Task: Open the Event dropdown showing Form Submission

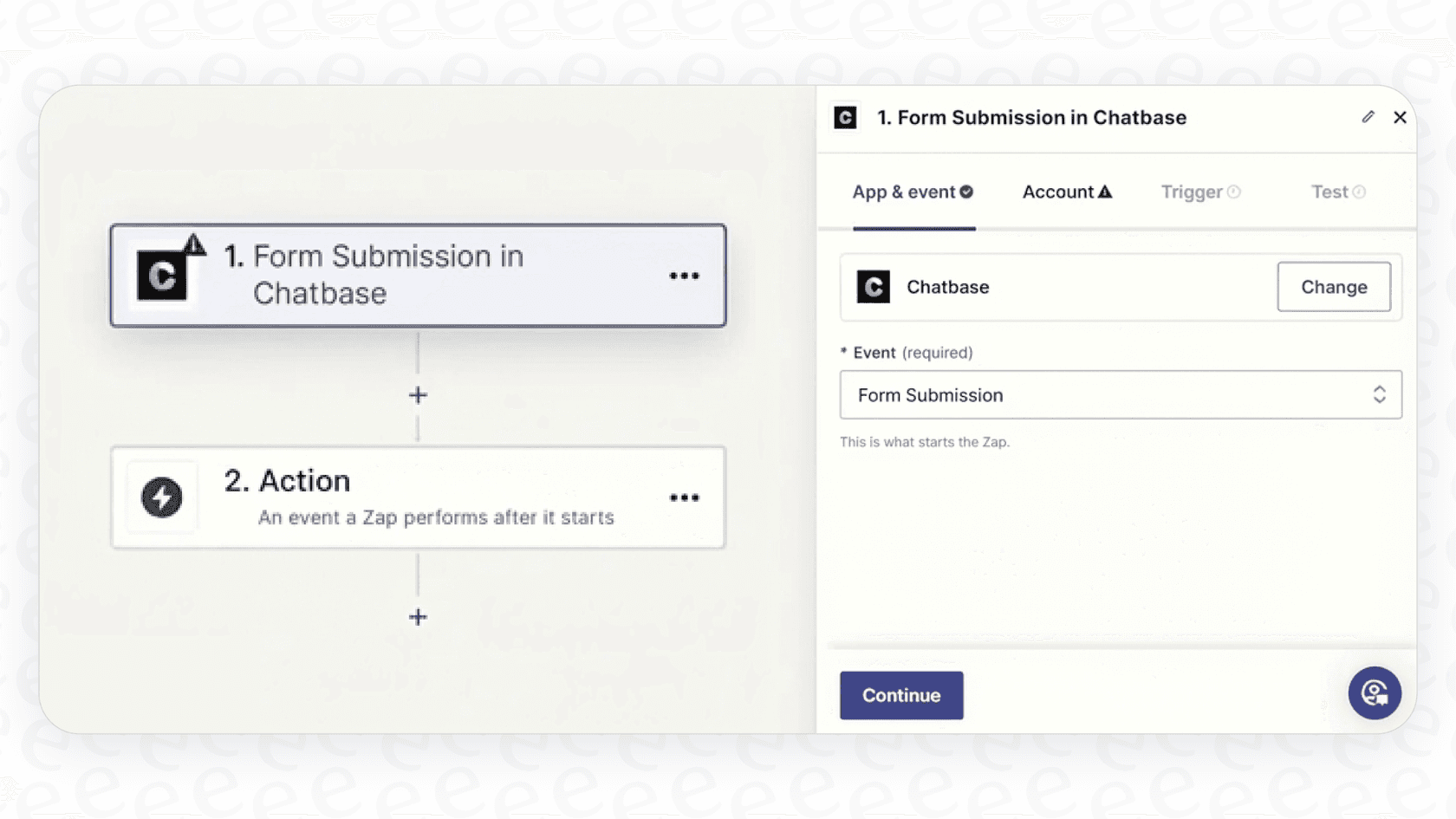Action: 1121,394
